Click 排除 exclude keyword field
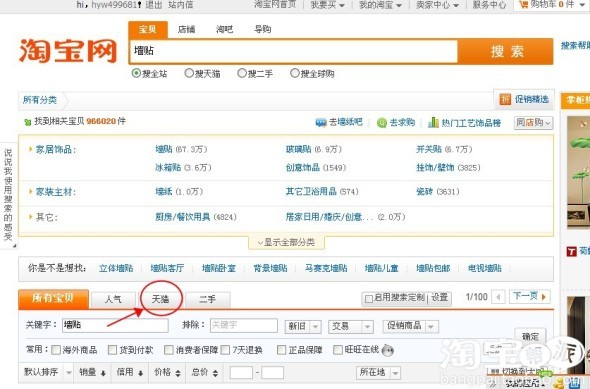Viewport: 590px width, 389px height. click(244, 325)
